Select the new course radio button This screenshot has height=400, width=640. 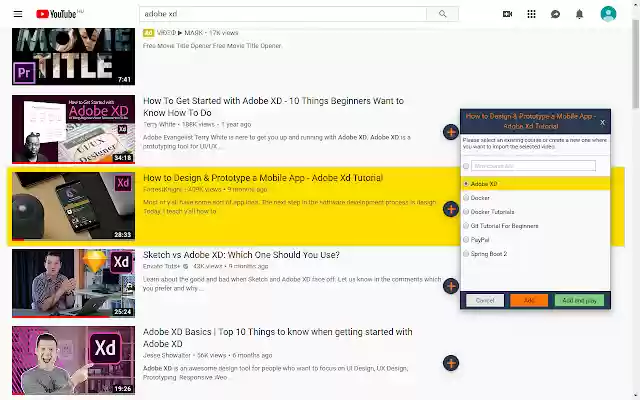tap(466, 166)
